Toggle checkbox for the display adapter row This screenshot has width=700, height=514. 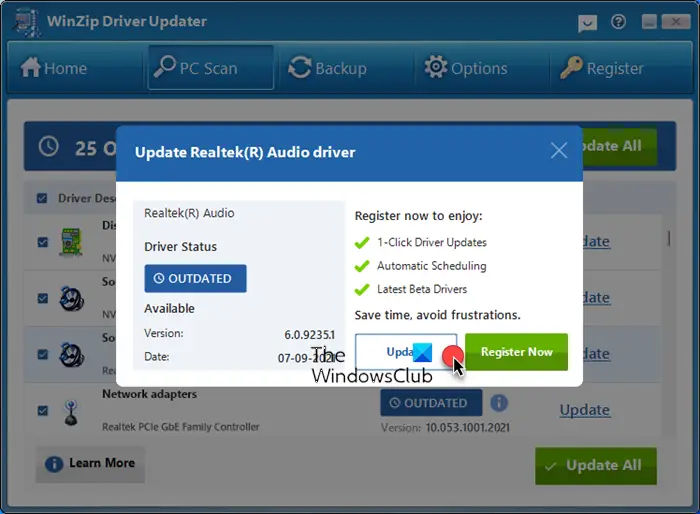pyautogui.click(x=43, y=242)
